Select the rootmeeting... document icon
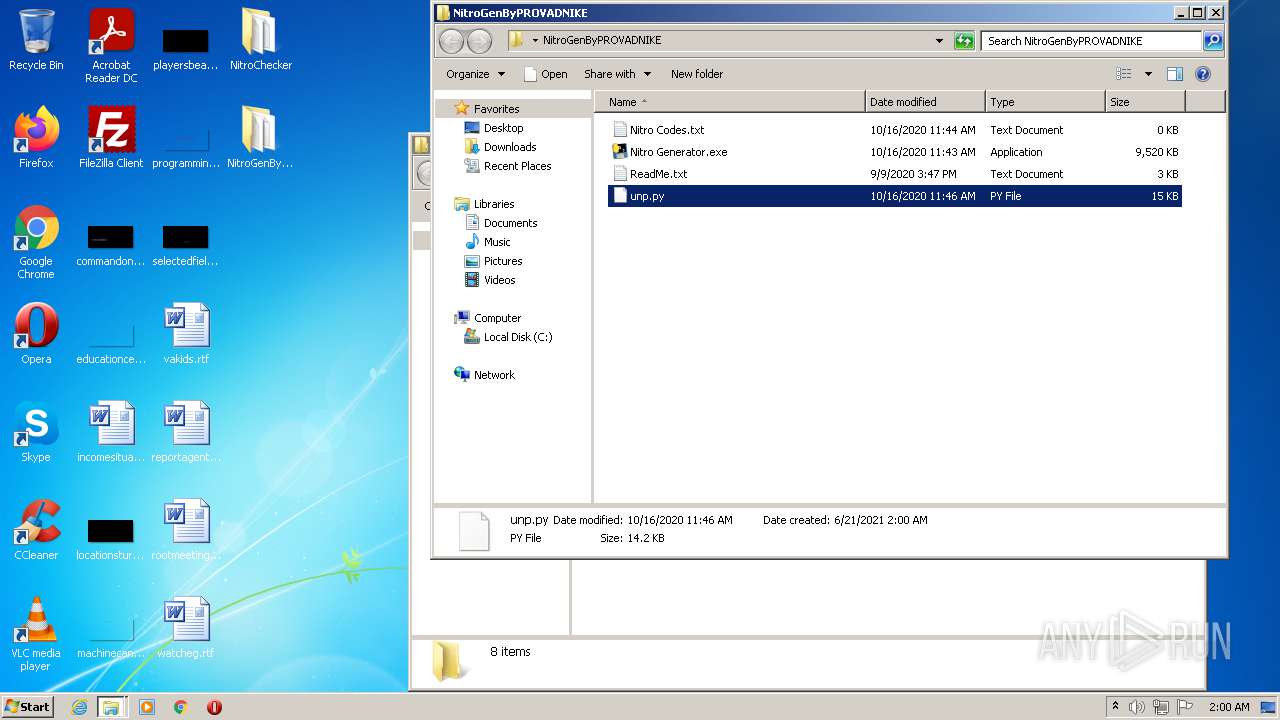Viewport: 1280px width, 720px height. tap(186, 530)
